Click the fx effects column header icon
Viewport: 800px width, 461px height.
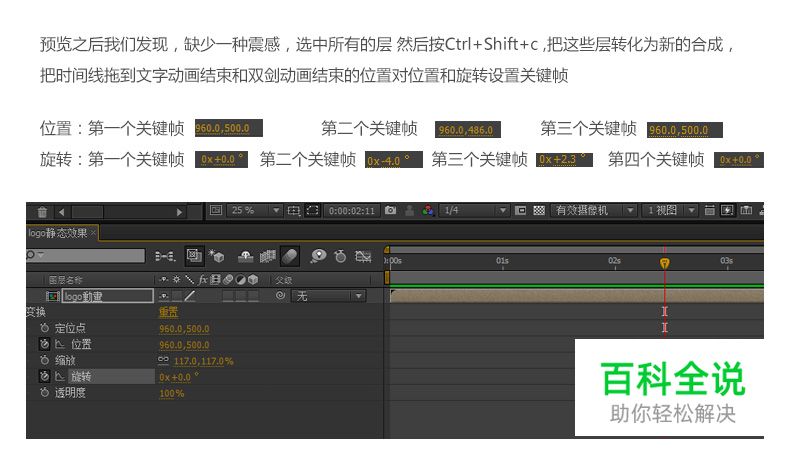[203, 279]
